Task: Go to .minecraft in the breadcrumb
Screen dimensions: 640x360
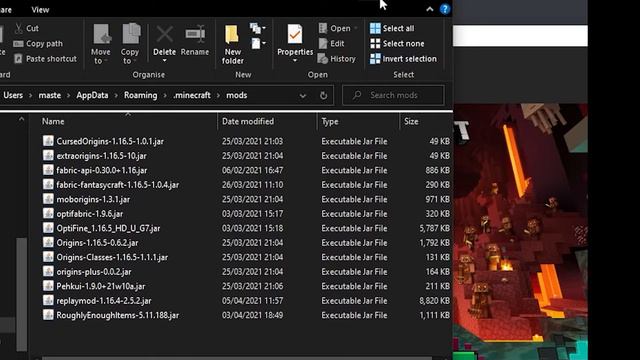Action: click(192, 95)
